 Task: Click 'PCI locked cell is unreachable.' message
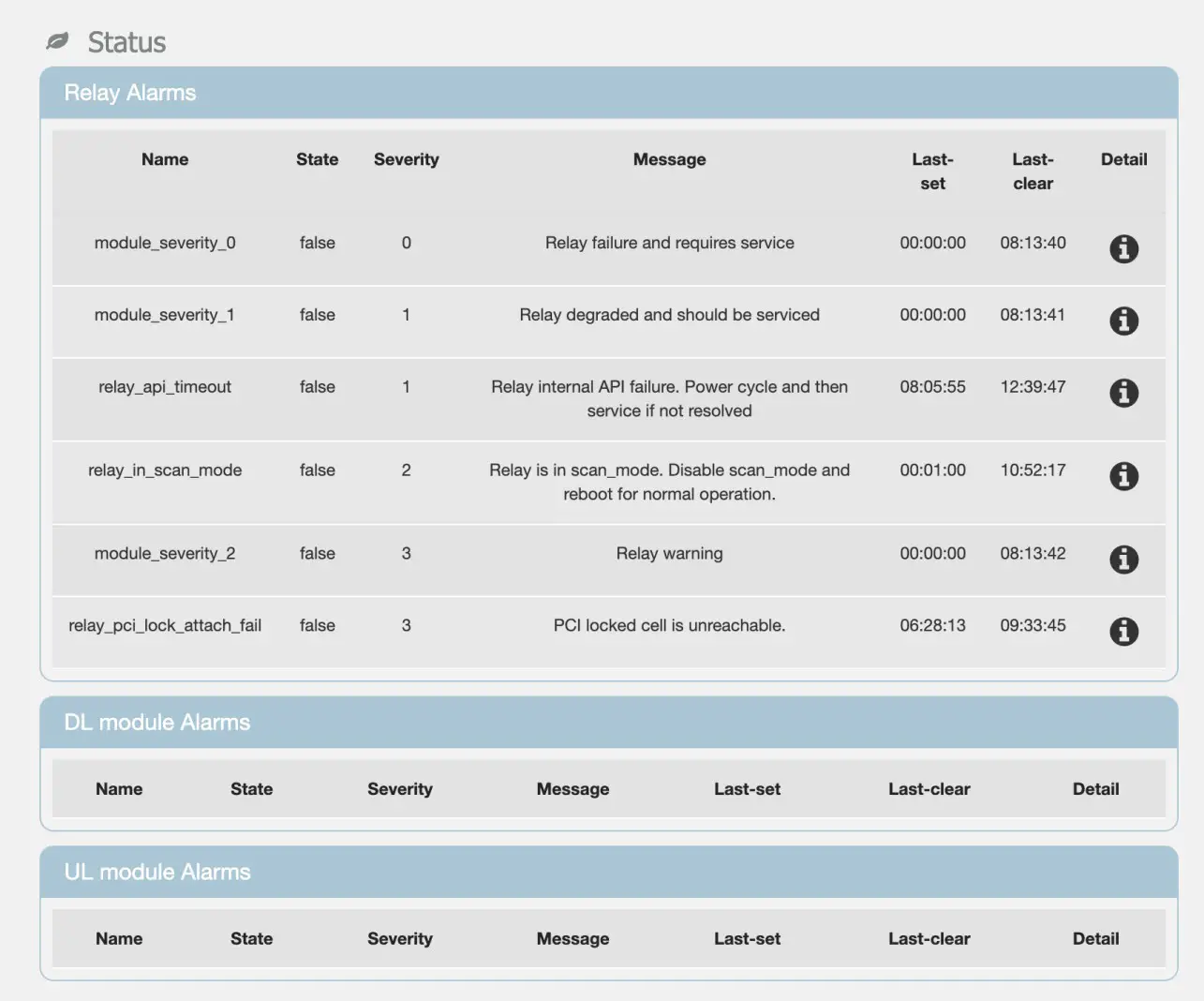[x=670, y=626]
